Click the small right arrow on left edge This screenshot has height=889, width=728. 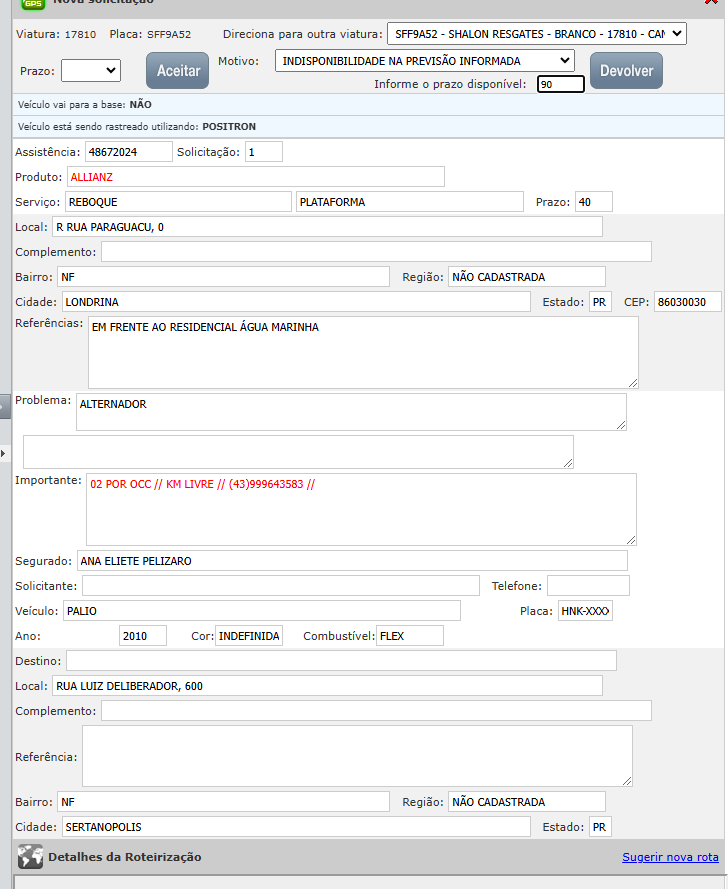tap(3, 453)
